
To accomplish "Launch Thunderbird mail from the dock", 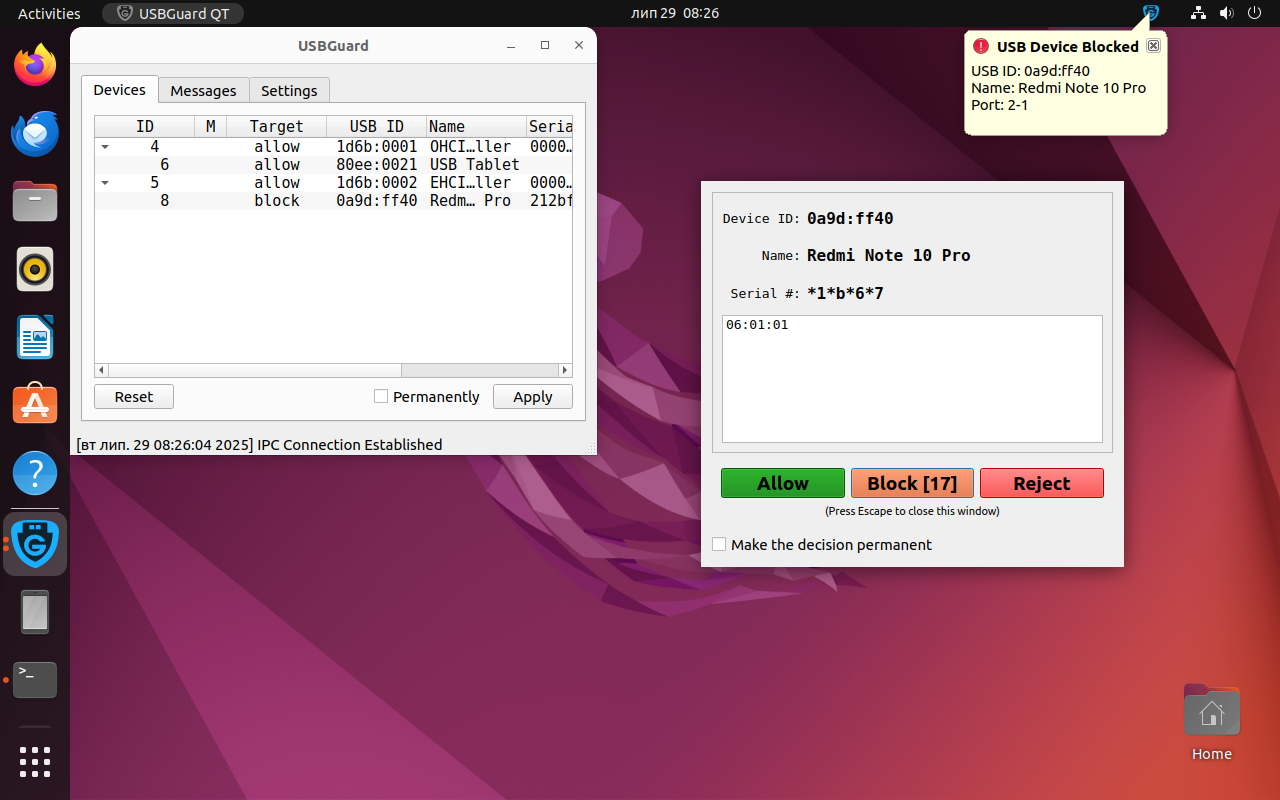I will pyautogui.click(x=35, y=133).
